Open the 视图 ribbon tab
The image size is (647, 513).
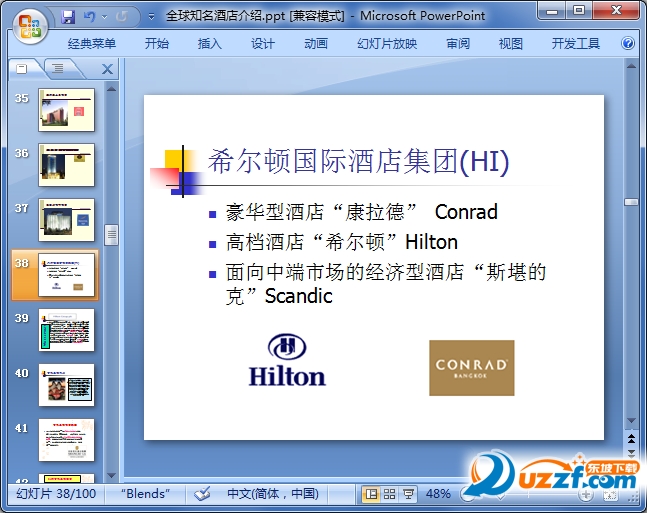coord(511,43)
